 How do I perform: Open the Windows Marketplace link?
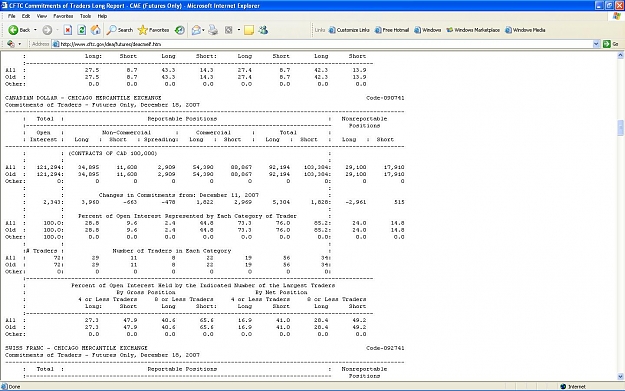click(473, 30)
